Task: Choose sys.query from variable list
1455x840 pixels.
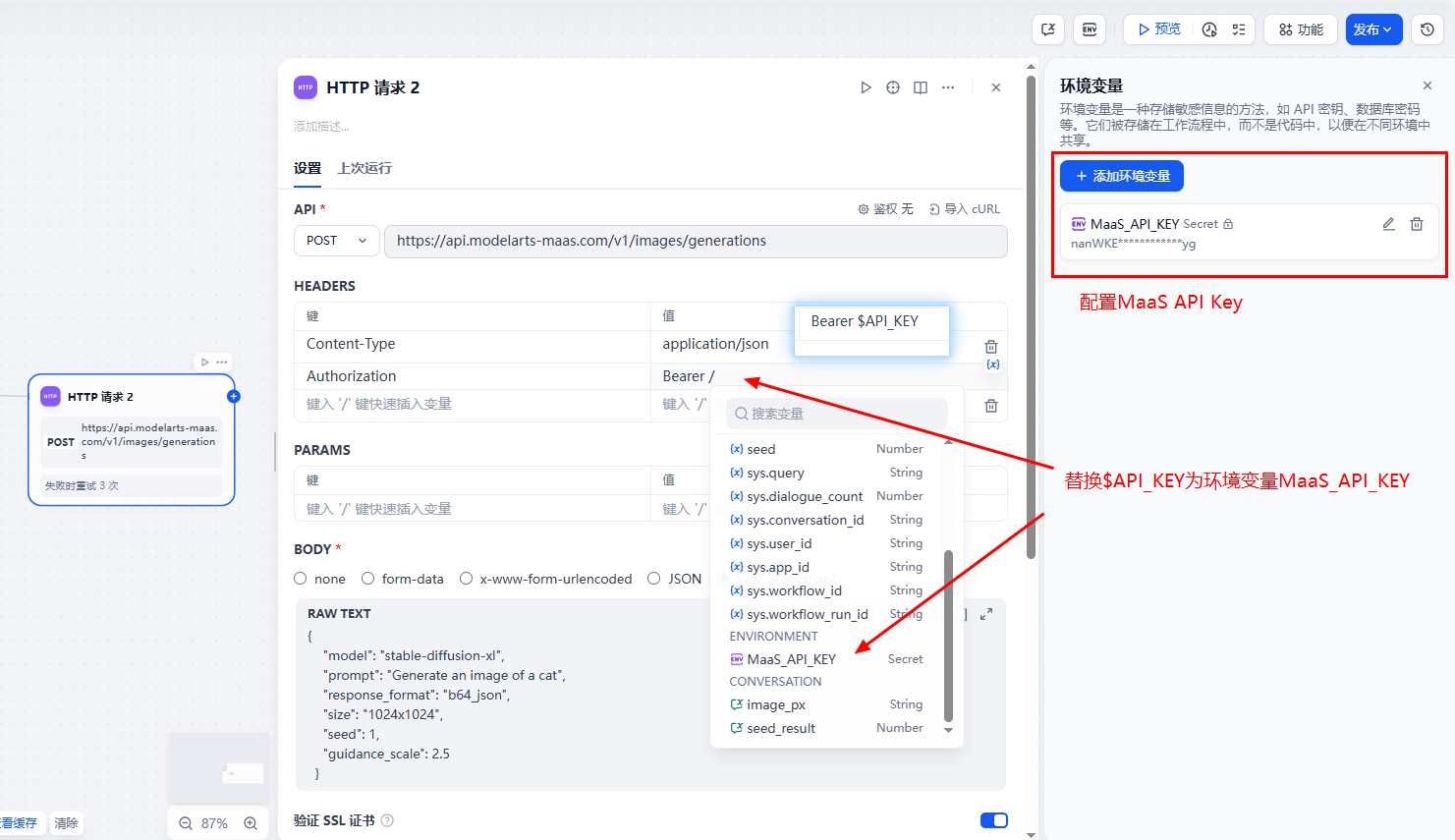Action: [x=826, y=473]
